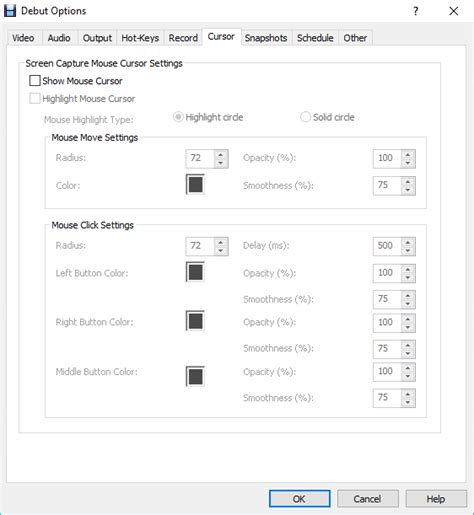Open the Middle Button Color swatch
This screenshot has height=515, width=474.
(195, 376)
